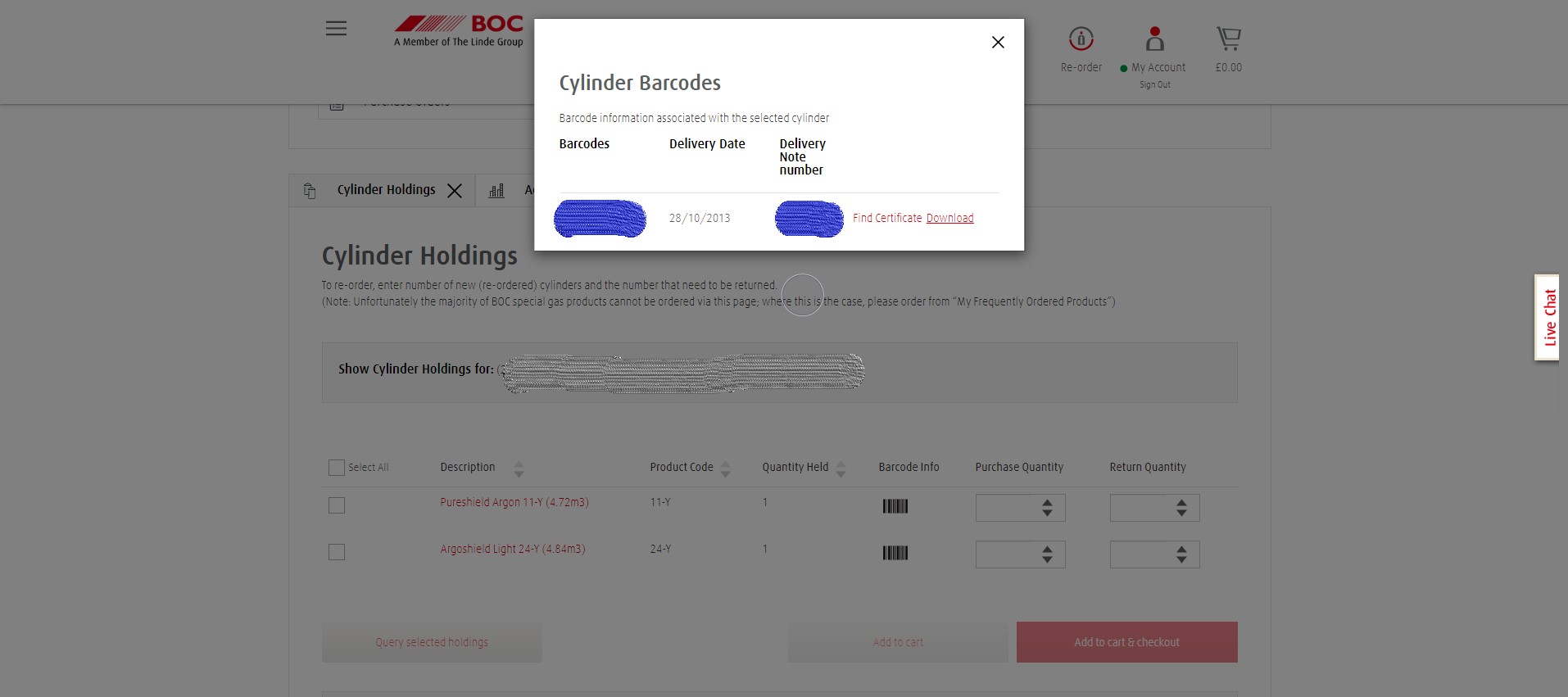The width and height of the screenshot is (1568, 697).
Task: Close the Cylinder Holdings tab
Action: (455, 191)
